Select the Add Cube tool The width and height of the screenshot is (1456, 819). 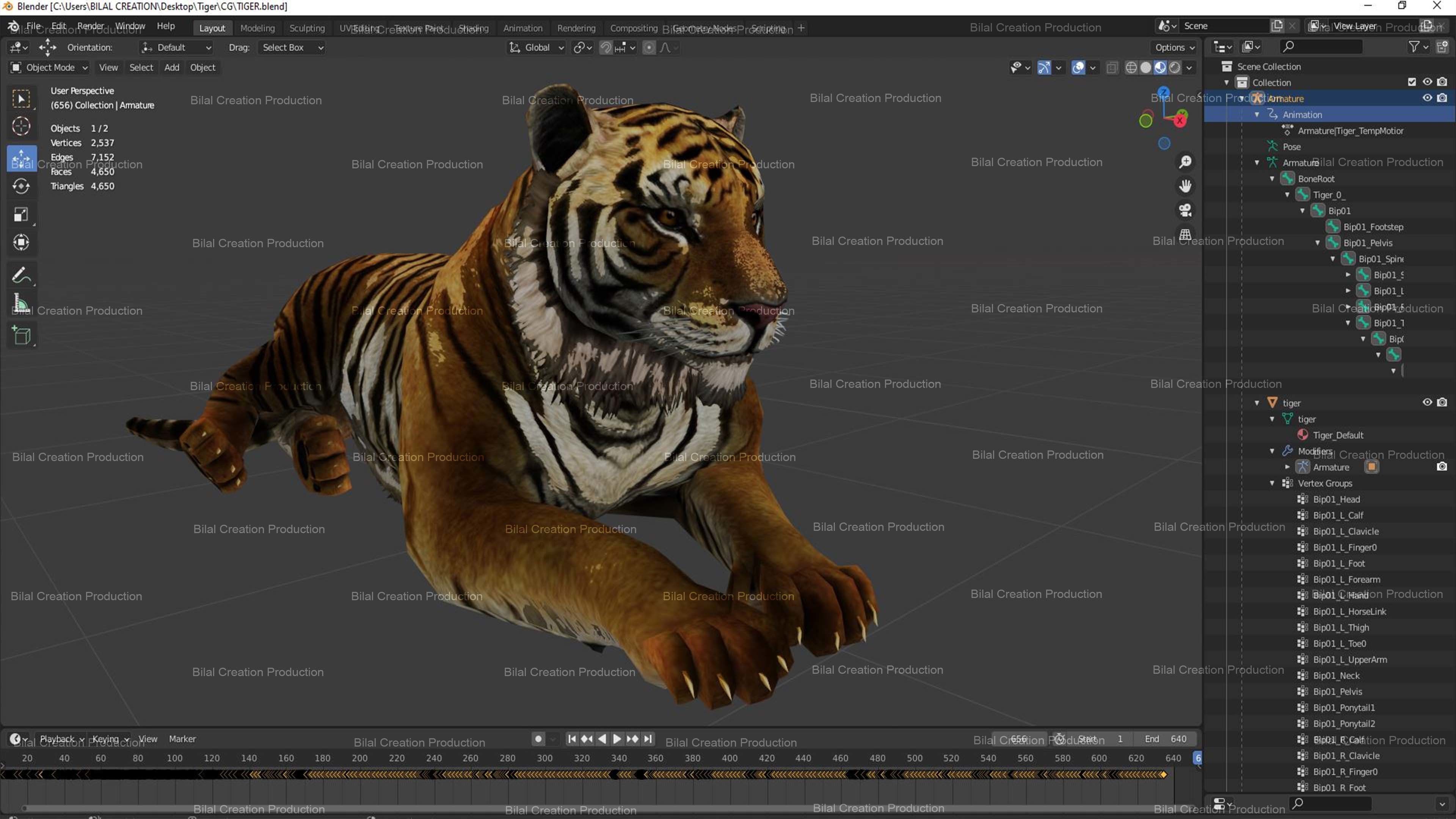(x=22, y=336)
